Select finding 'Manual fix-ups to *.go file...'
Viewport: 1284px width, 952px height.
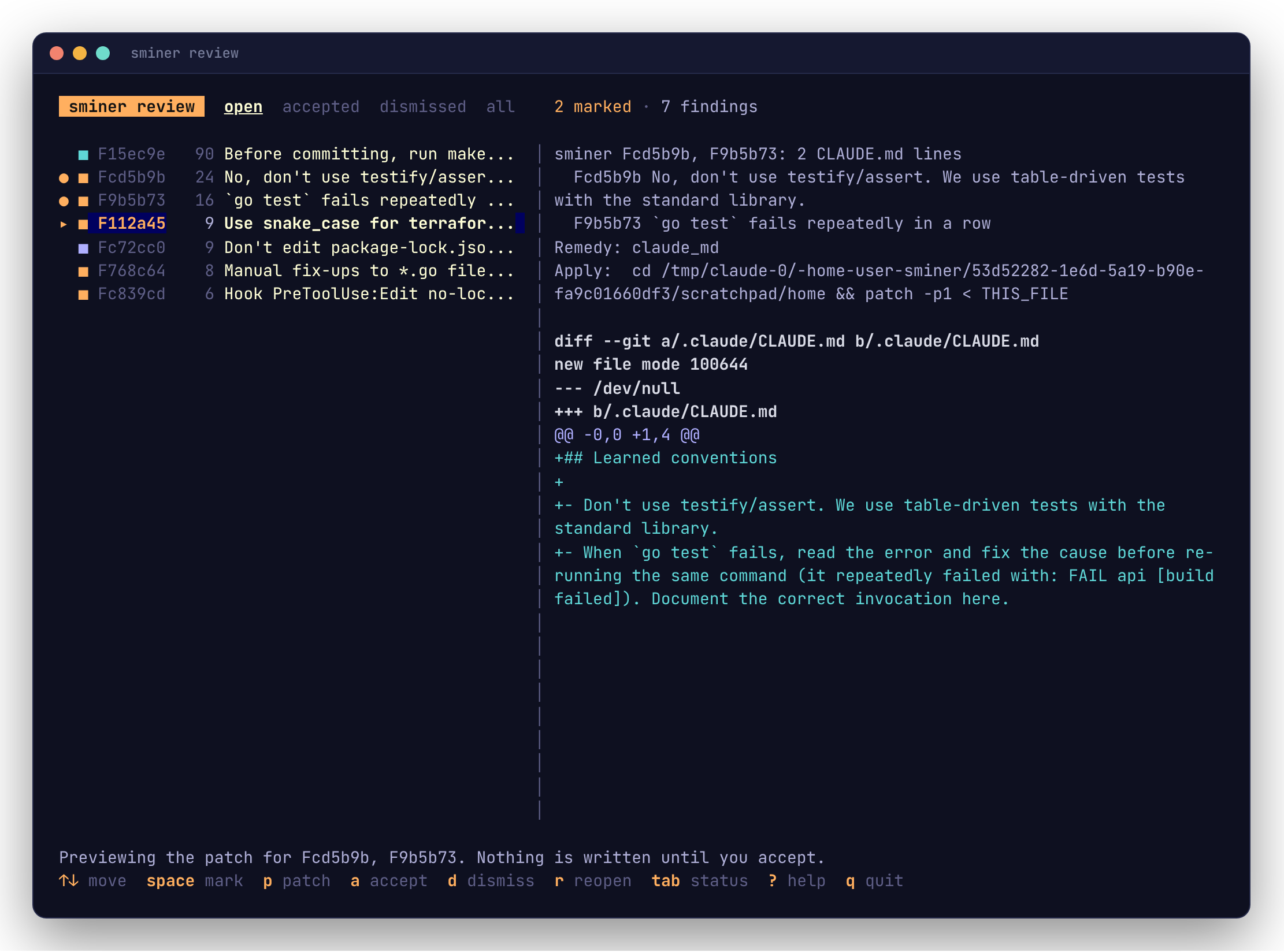(x=369, y=271)
